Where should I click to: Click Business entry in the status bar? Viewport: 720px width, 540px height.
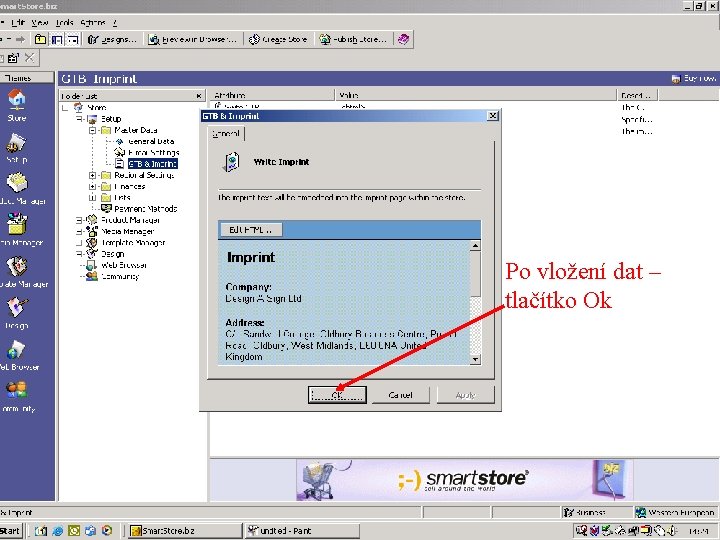597,512
